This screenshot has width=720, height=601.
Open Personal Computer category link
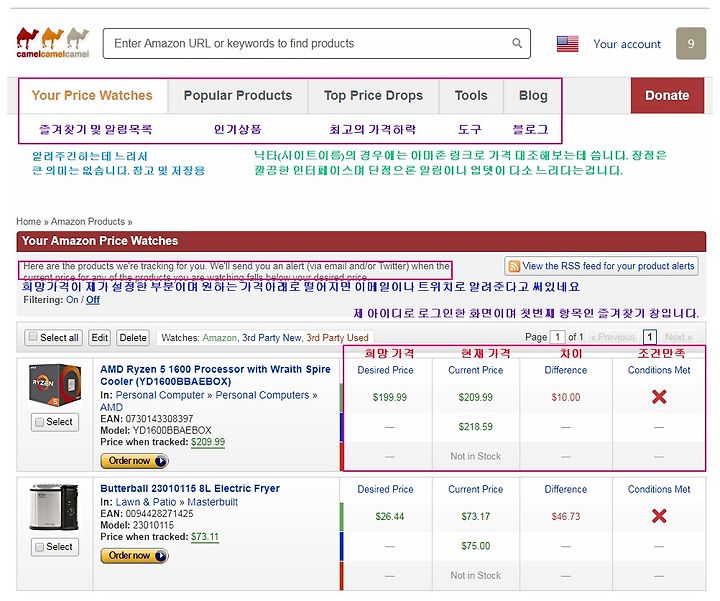point(160,395)
